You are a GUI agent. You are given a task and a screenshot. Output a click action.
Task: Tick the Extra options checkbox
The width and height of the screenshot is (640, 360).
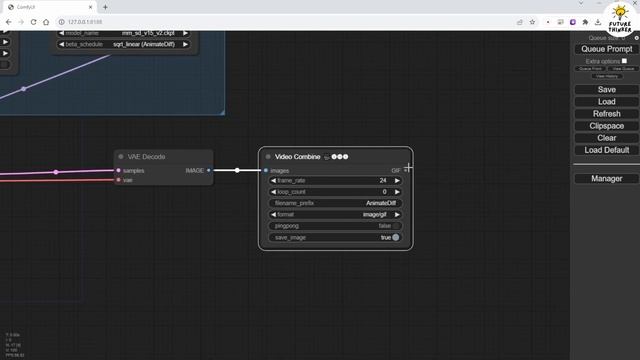624,61
